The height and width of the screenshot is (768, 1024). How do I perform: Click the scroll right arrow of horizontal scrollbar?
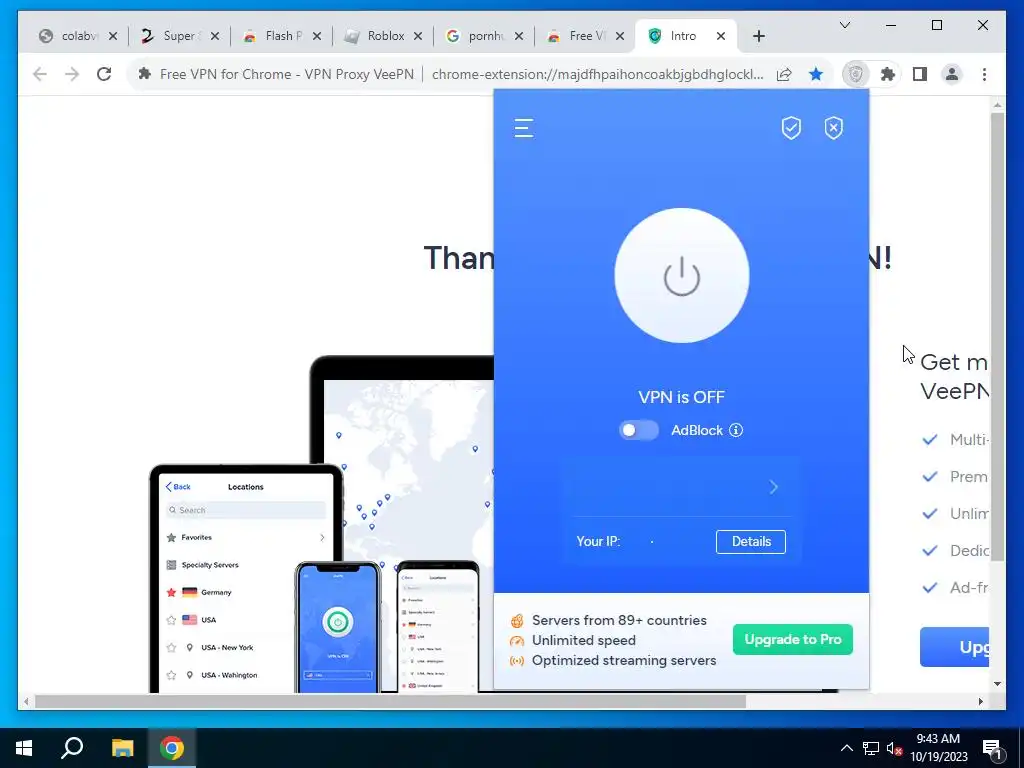pos(980,701)
